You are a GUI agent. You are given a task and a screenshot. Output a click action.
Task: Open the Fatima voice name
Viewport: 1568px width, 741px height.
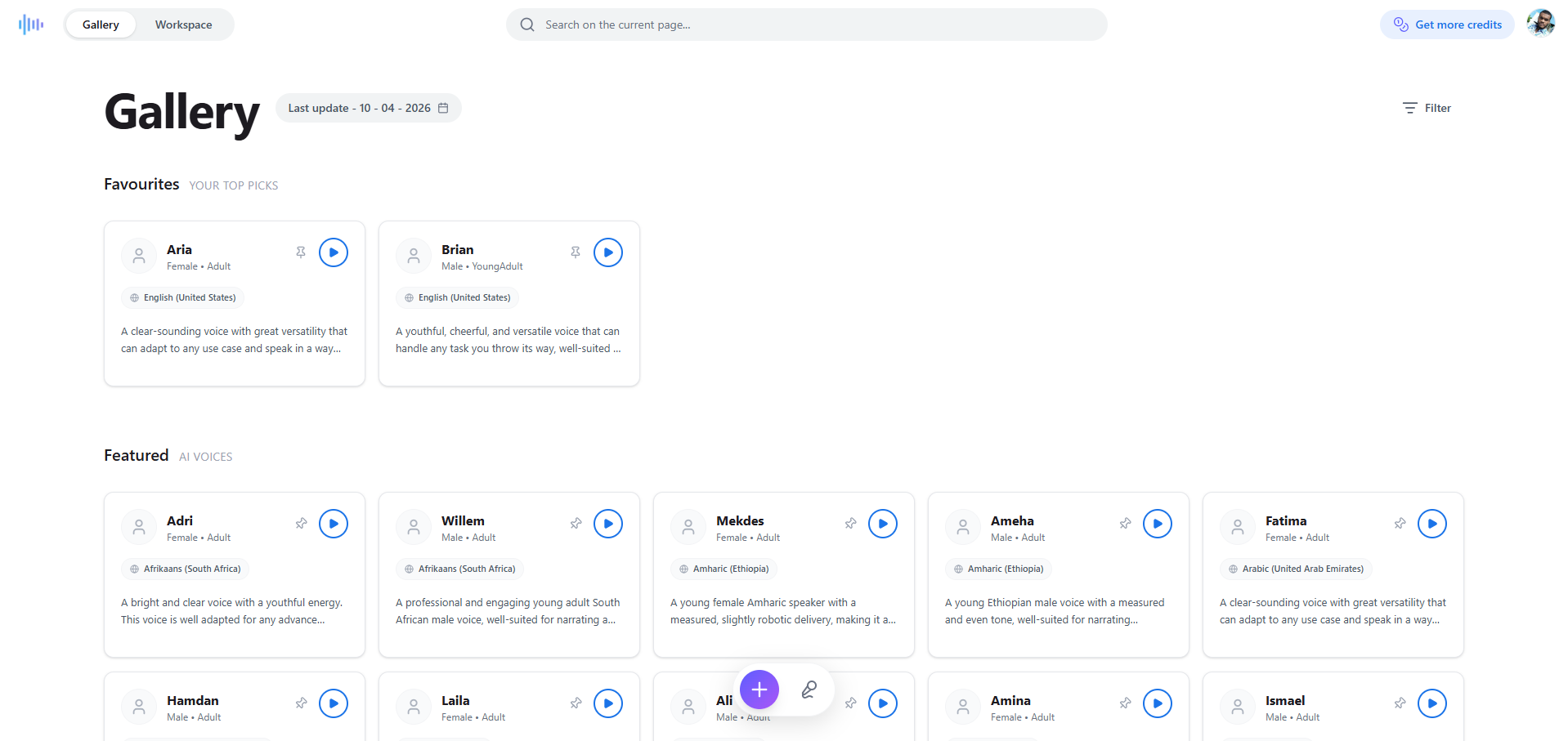point(1286,520)
